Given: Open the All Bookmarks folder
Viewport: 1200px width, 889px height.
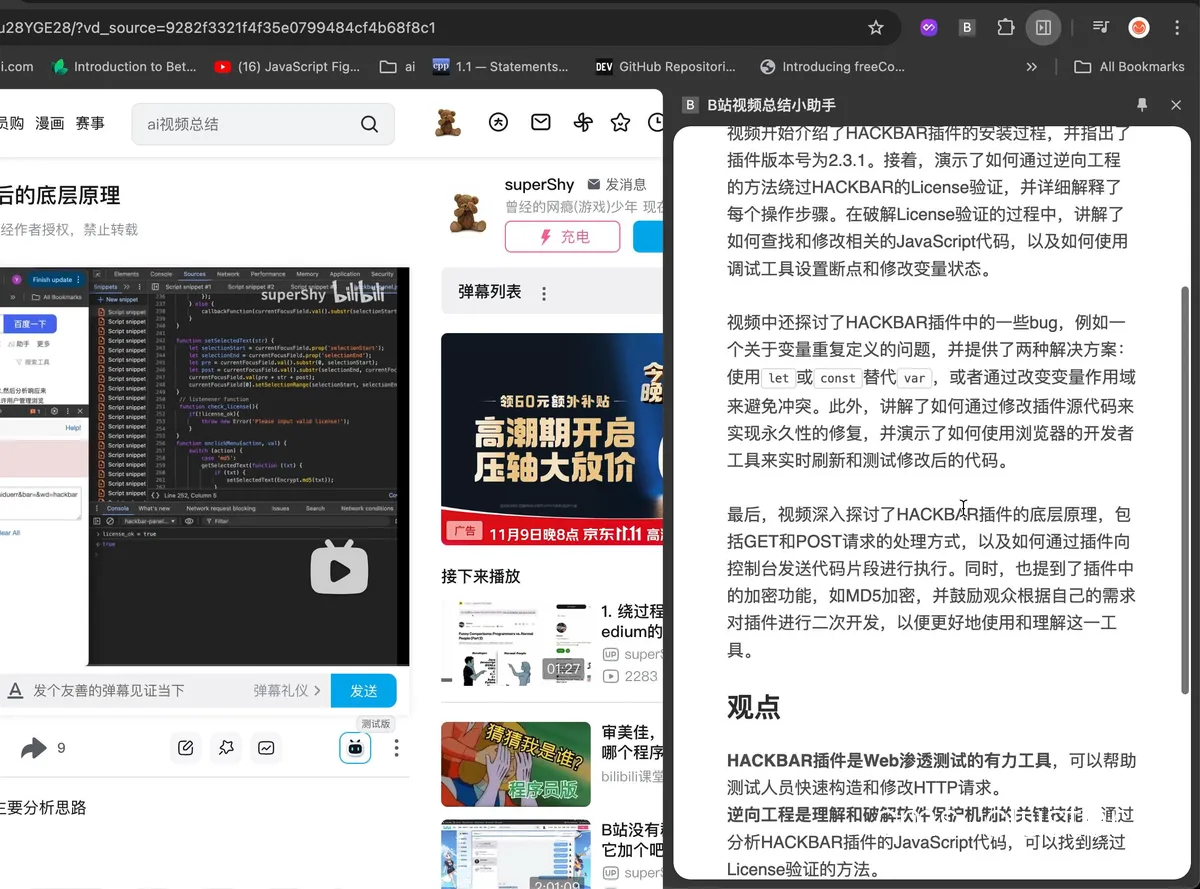Looking at the screenshot, I should click(x=1129, y=67).
